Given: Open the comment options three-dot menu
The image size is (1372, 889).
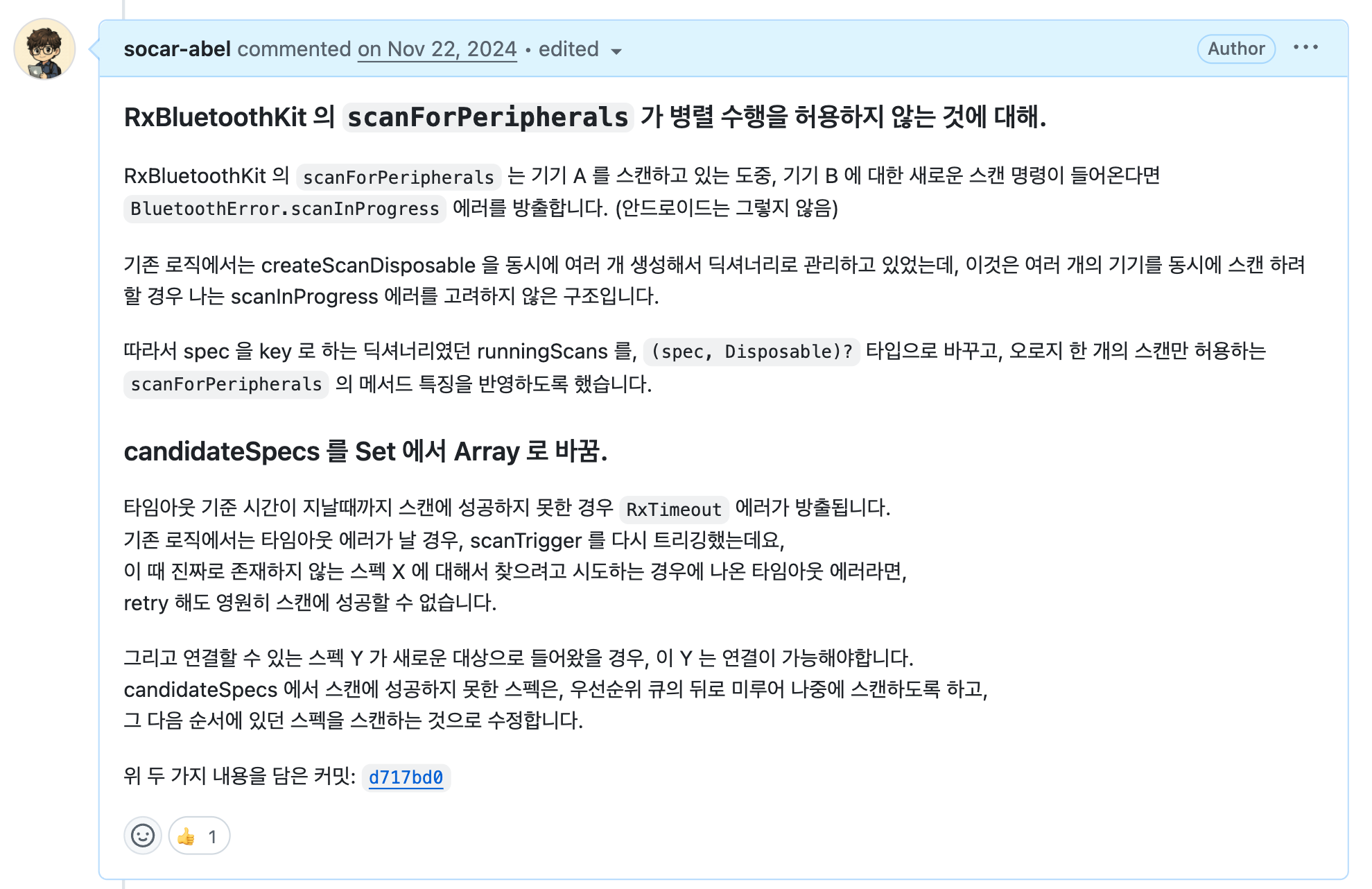Looking at the screenshot, I should [x=1305, y=48].
